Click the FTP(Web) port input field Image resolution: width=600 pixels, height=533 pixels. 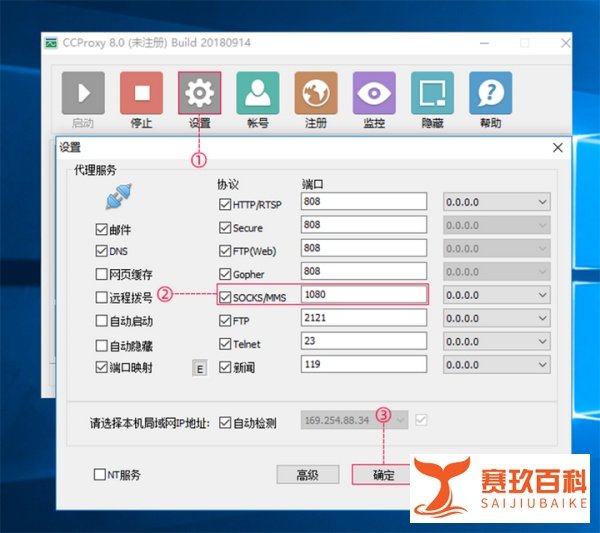pyautogui.click(x=364, y=248)
